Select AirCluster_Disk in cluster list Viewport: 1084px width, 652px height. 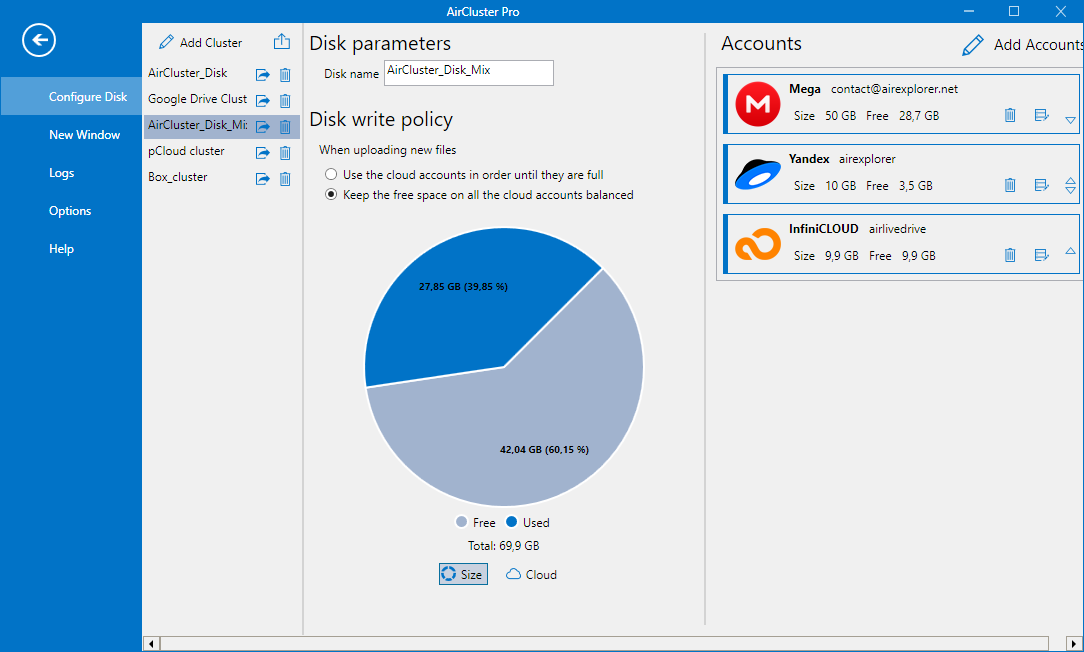[x=187, y=73]
